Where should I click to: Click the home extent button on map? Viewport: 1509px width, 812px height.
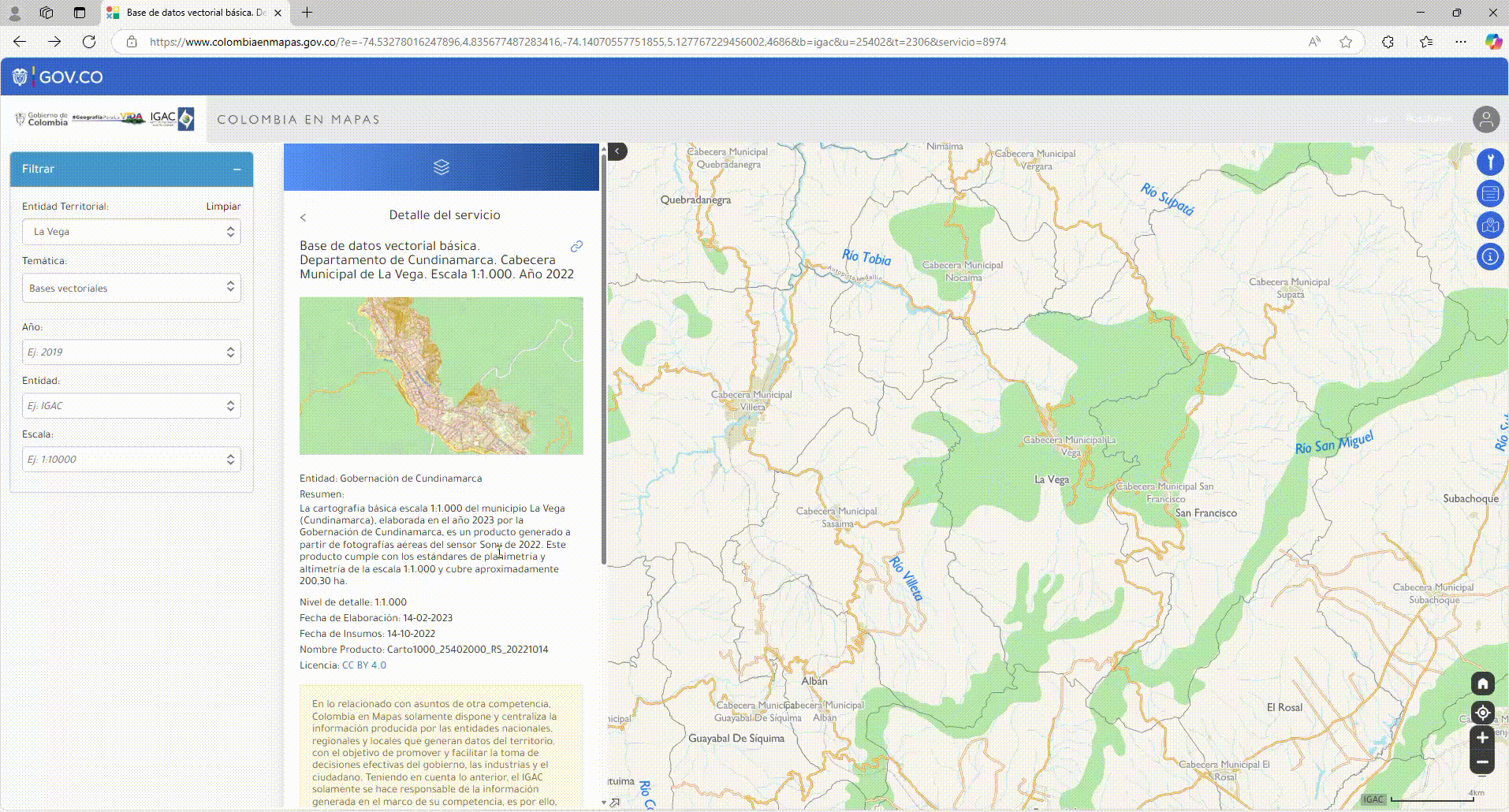tap(1482, 683)
